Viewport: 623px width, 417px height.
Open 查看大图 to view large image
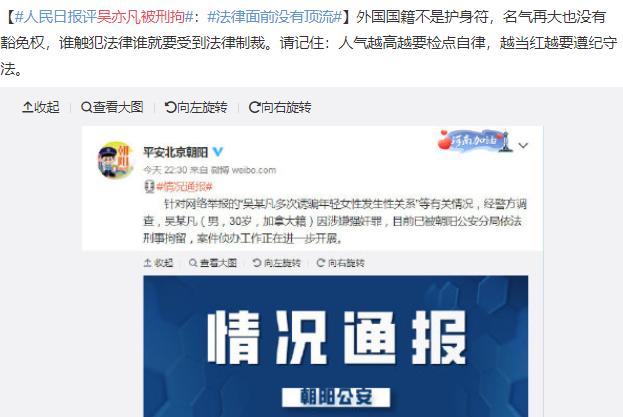point(112,107)
